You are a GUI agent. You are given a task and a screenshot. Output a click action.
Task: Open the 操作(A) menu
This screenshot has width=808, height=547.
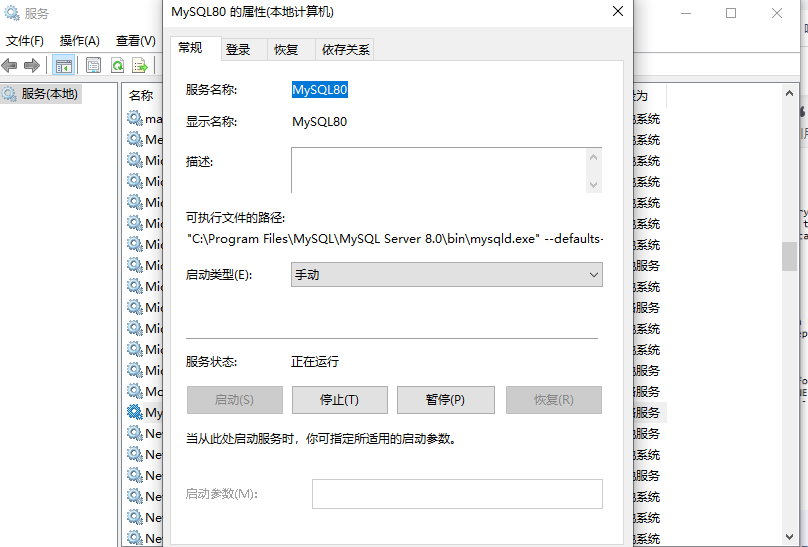pyautogui.click(x=79, y=41)
